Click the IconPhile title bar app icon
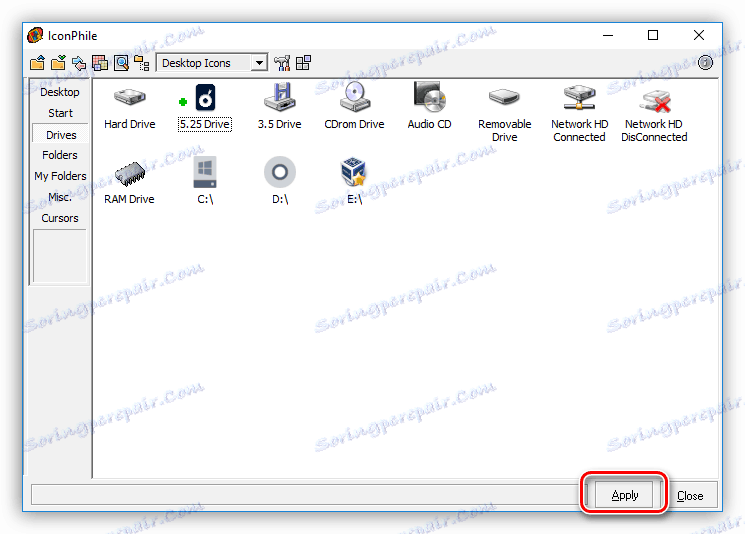This screenshot has width=745, height=534. [35, 36]
